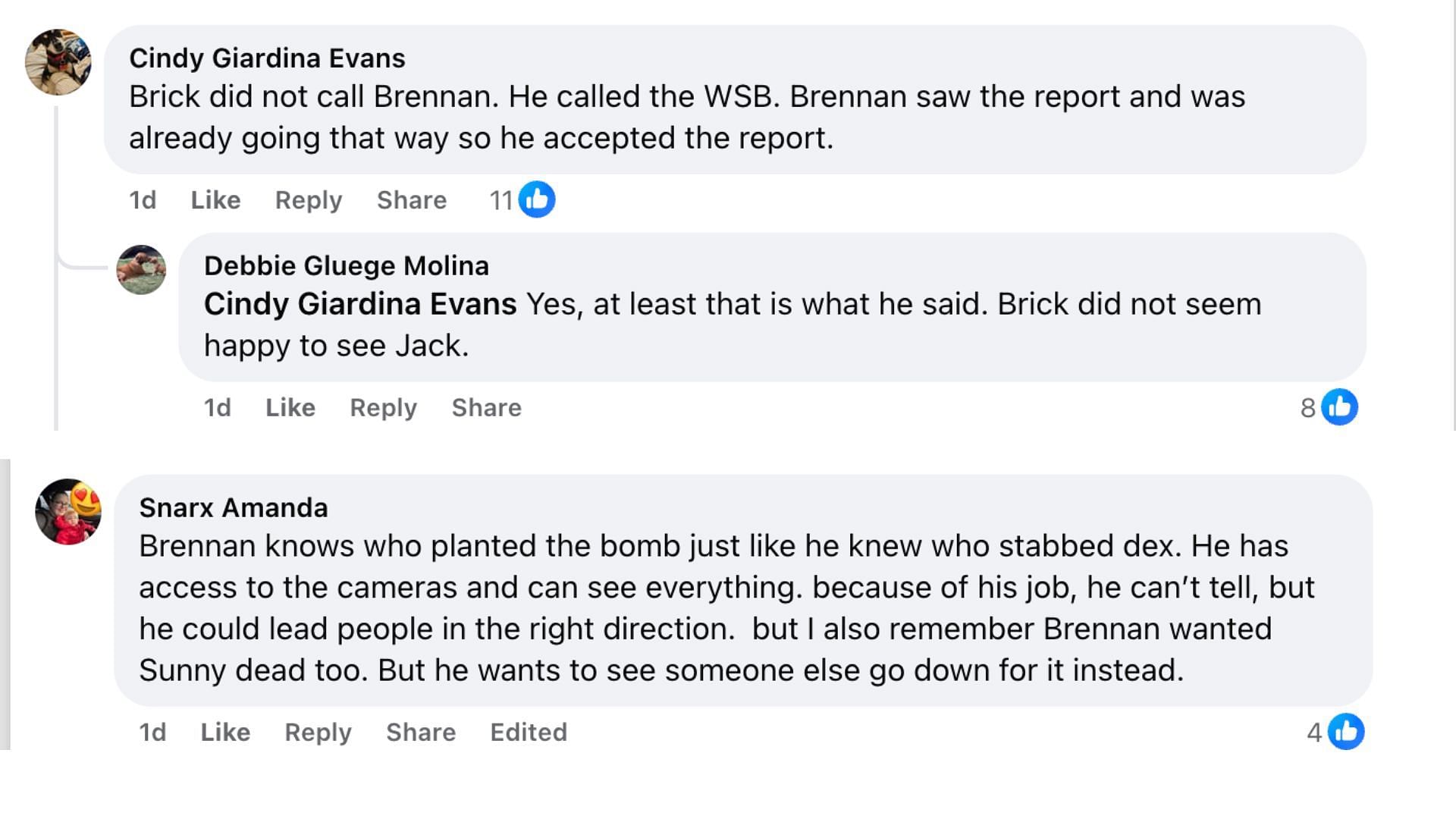The height and width of the screenshot is (819, 1456).
Task: Open the Debbie Gluege Molina name link
Action: 347,266
